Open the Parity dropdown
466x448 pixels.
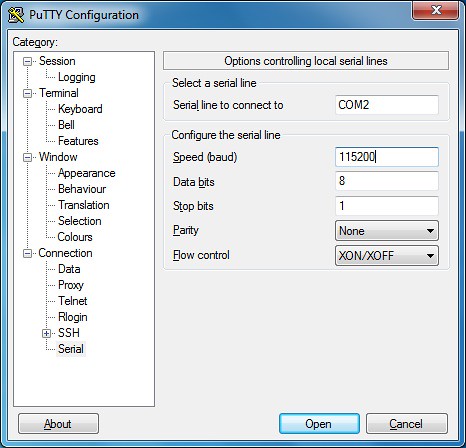[387, 231]
